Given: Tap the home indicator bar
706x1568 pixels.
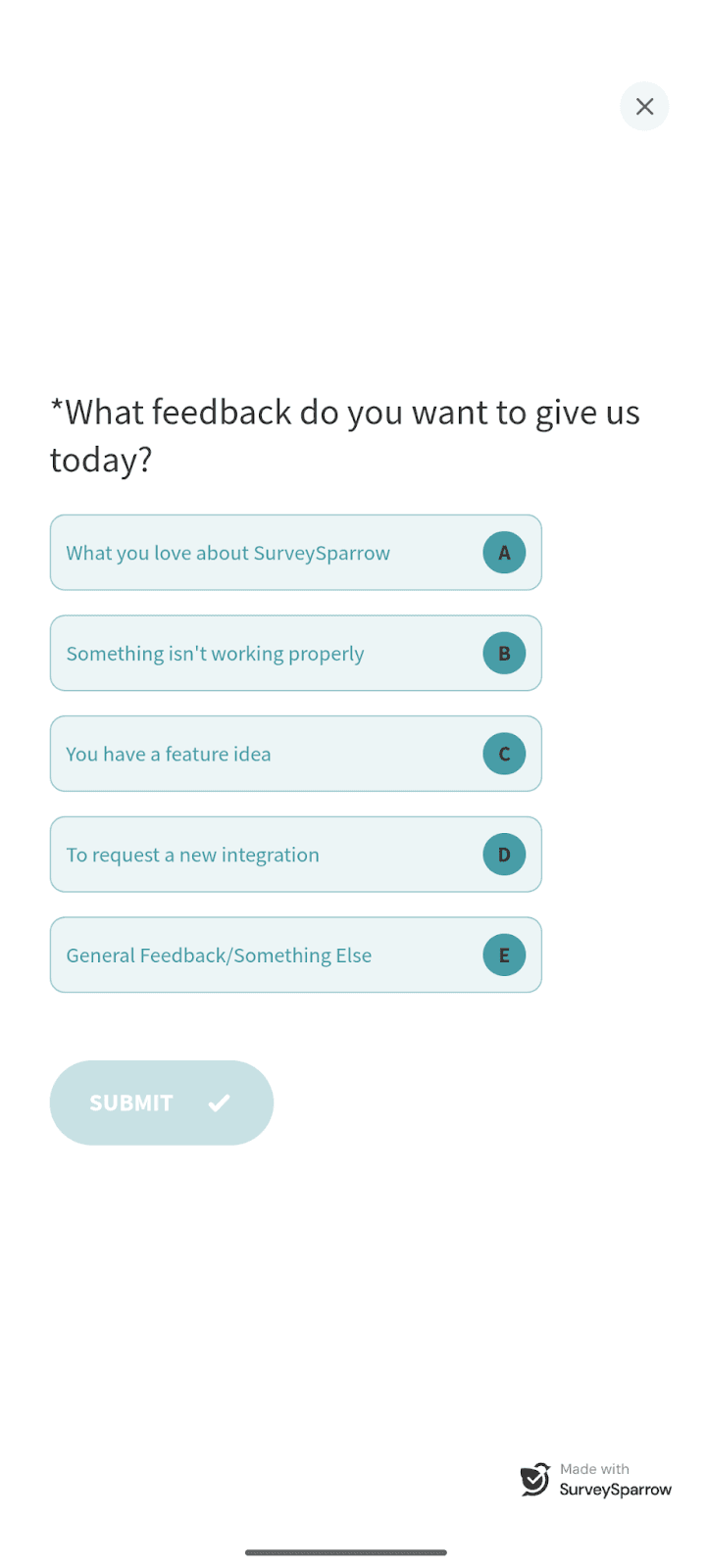Looking at the screenshot, I should [346, 1552].
